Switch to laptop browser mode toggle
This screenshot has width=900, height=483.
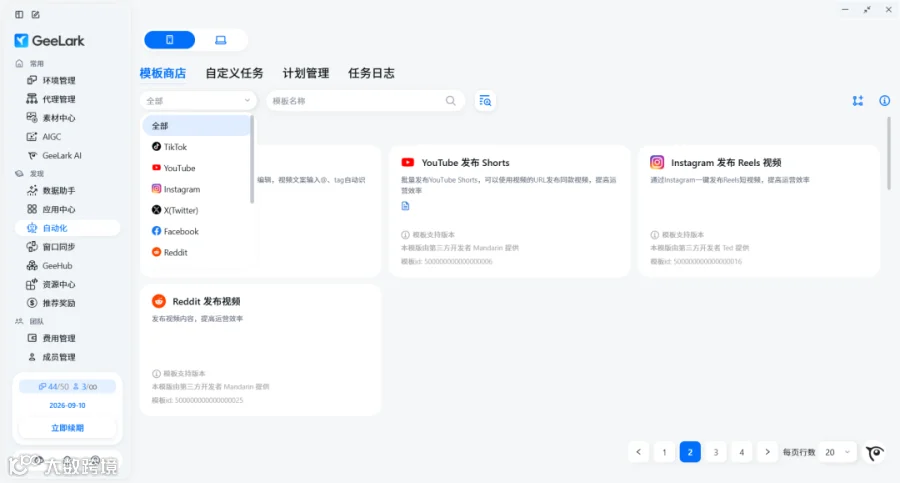pyautogui.click(x=220, y=40)
